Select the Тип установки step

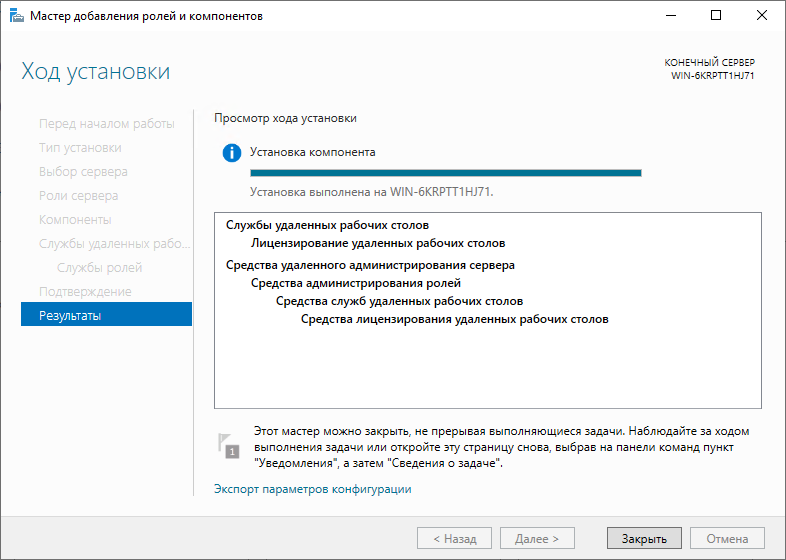click(80, 148)
